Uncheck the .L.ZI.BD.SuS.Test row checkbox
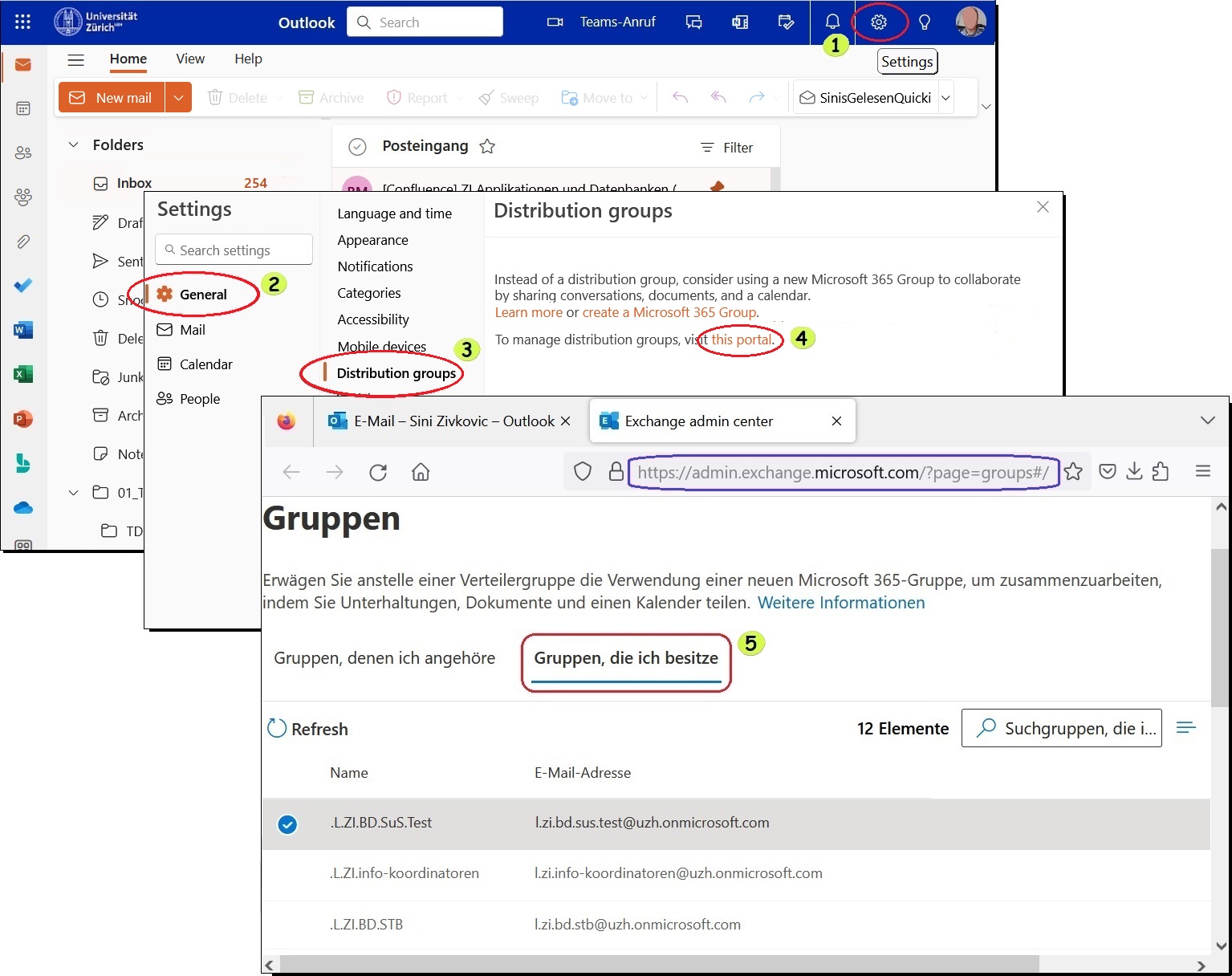1232x976 pixels. click(287, 824)
